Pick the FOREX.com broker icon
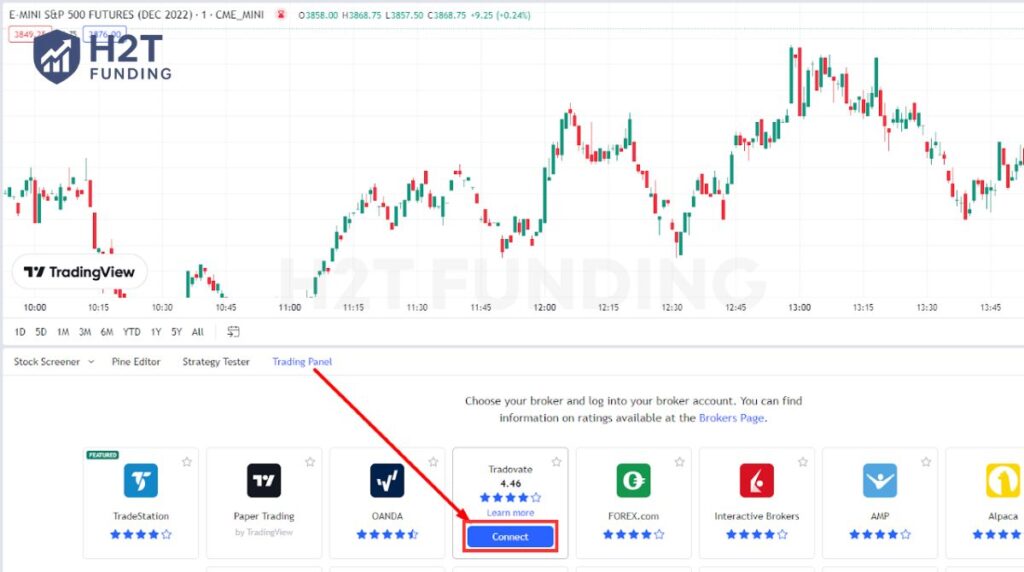The image size is (1024, 572). (x=633, y=480)
